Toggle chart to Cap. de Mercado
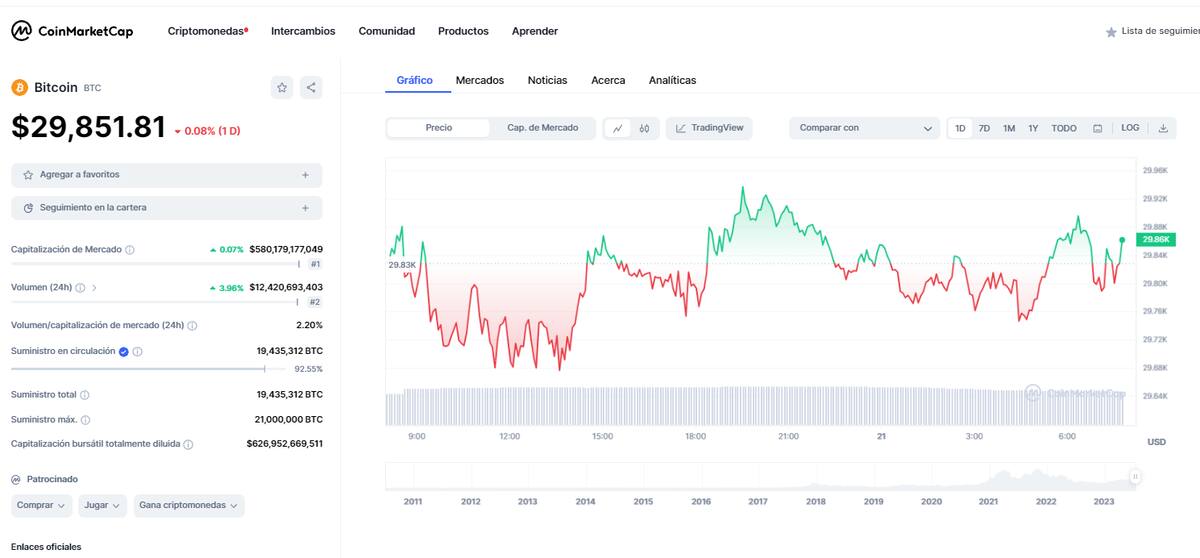Screen dimensions: 1200x558 (542, 128)
